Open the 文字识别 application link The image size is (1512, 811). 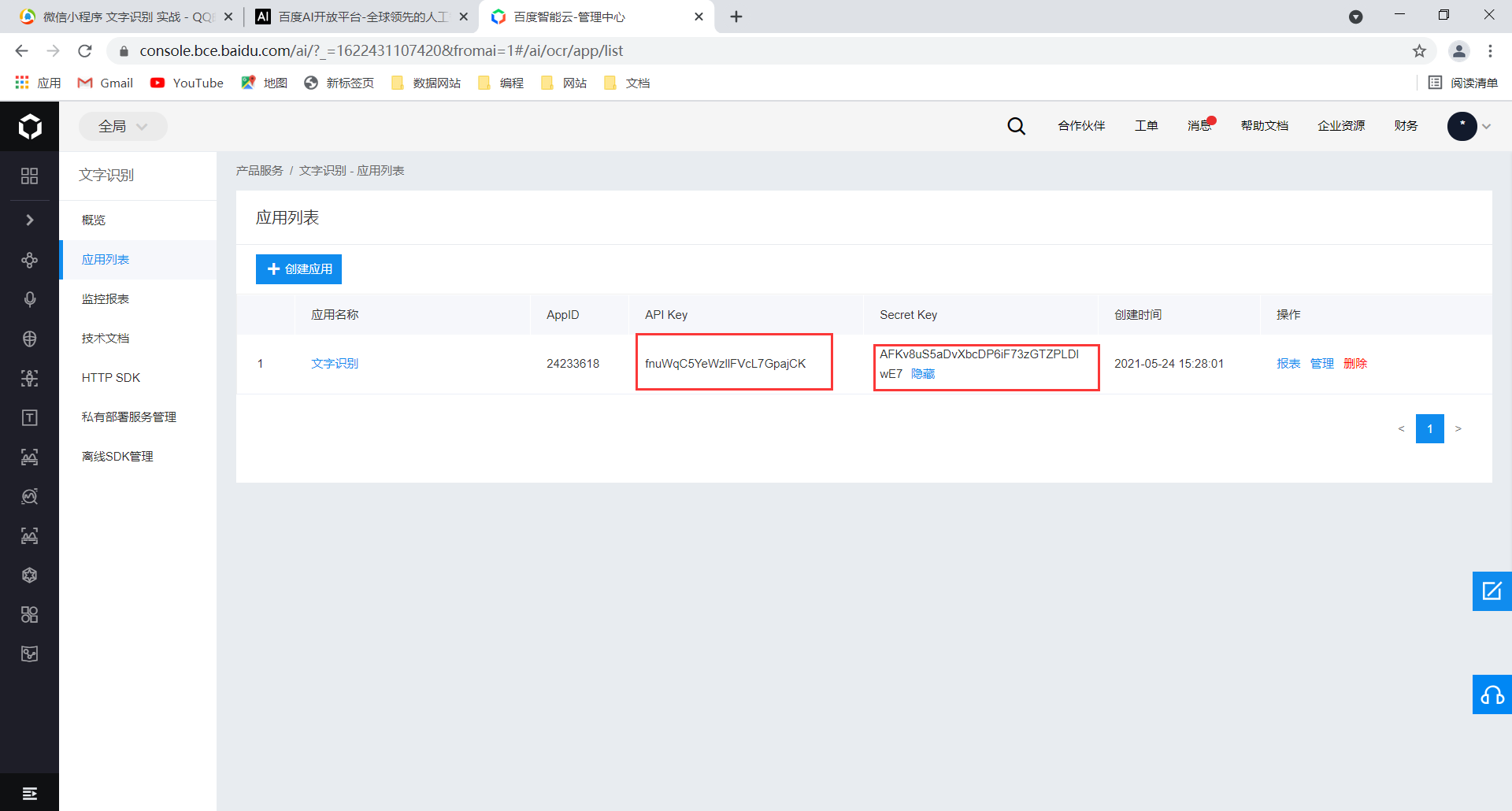point(335,364)
